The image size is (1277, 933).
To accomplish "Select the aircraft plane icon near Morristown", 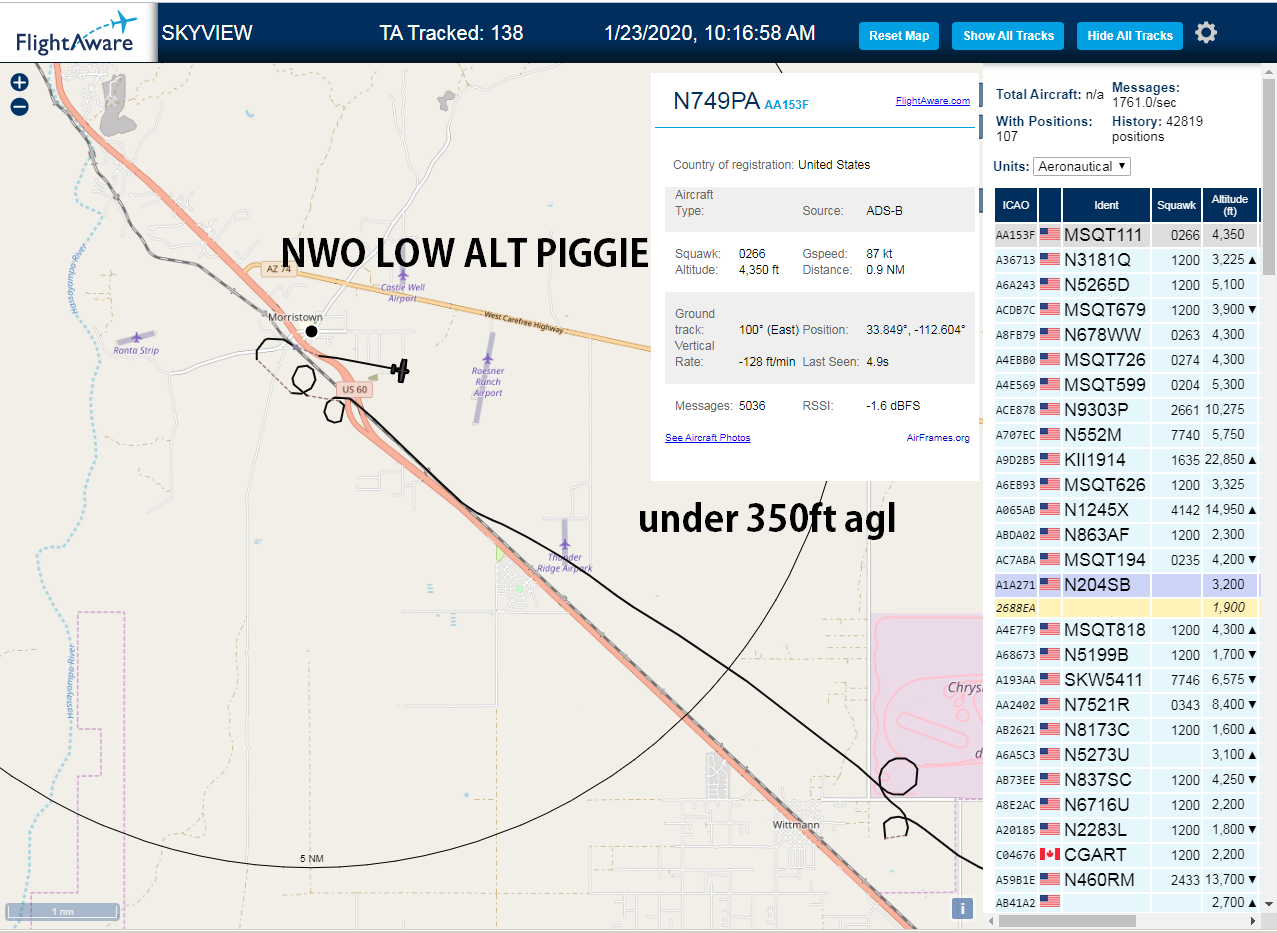I will point(400,371).
